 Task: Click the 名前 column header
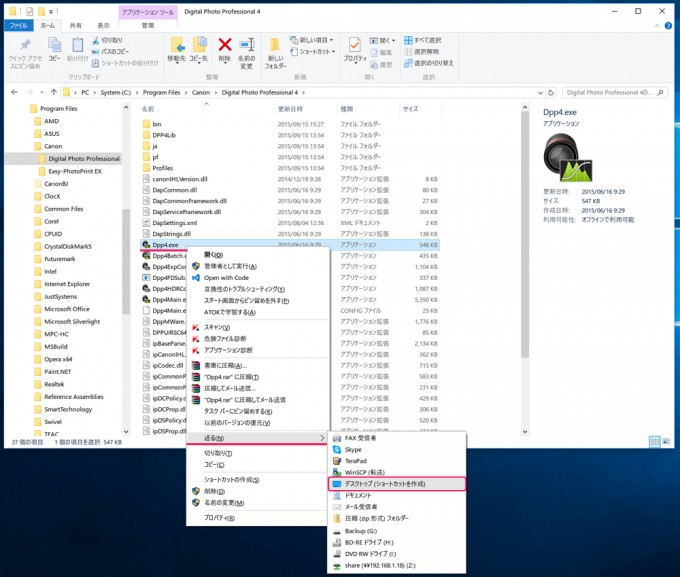206,109
